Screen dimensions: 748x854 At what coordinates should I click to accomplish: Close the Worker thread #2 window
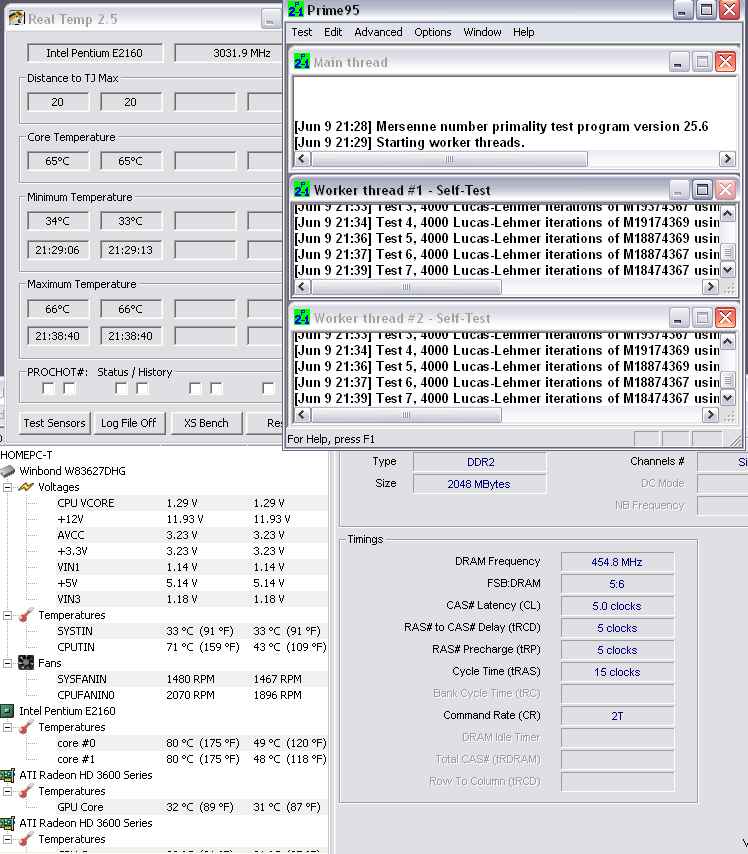pos(726,318)
